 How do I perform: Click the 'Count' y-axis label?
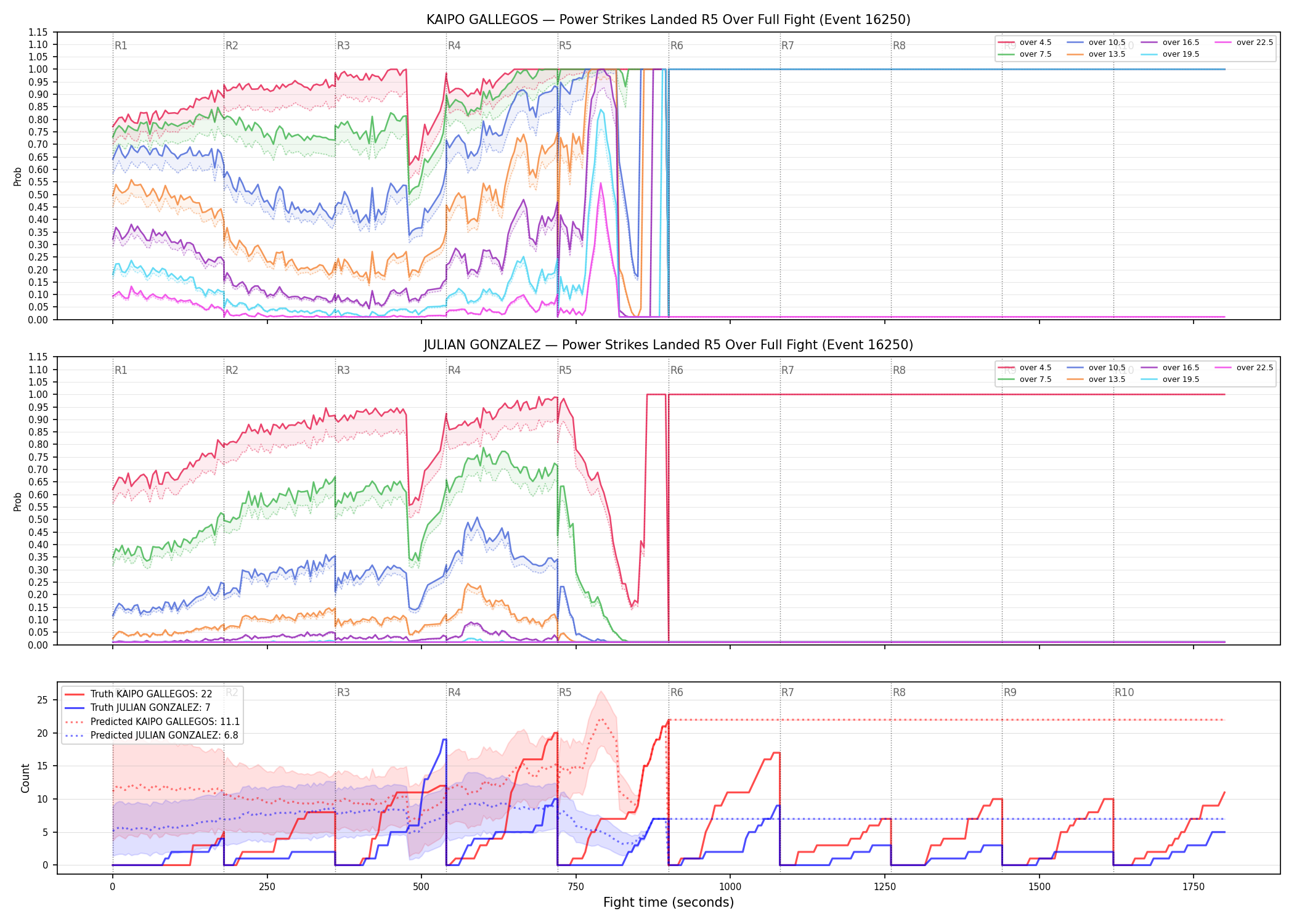pos(25,778)
